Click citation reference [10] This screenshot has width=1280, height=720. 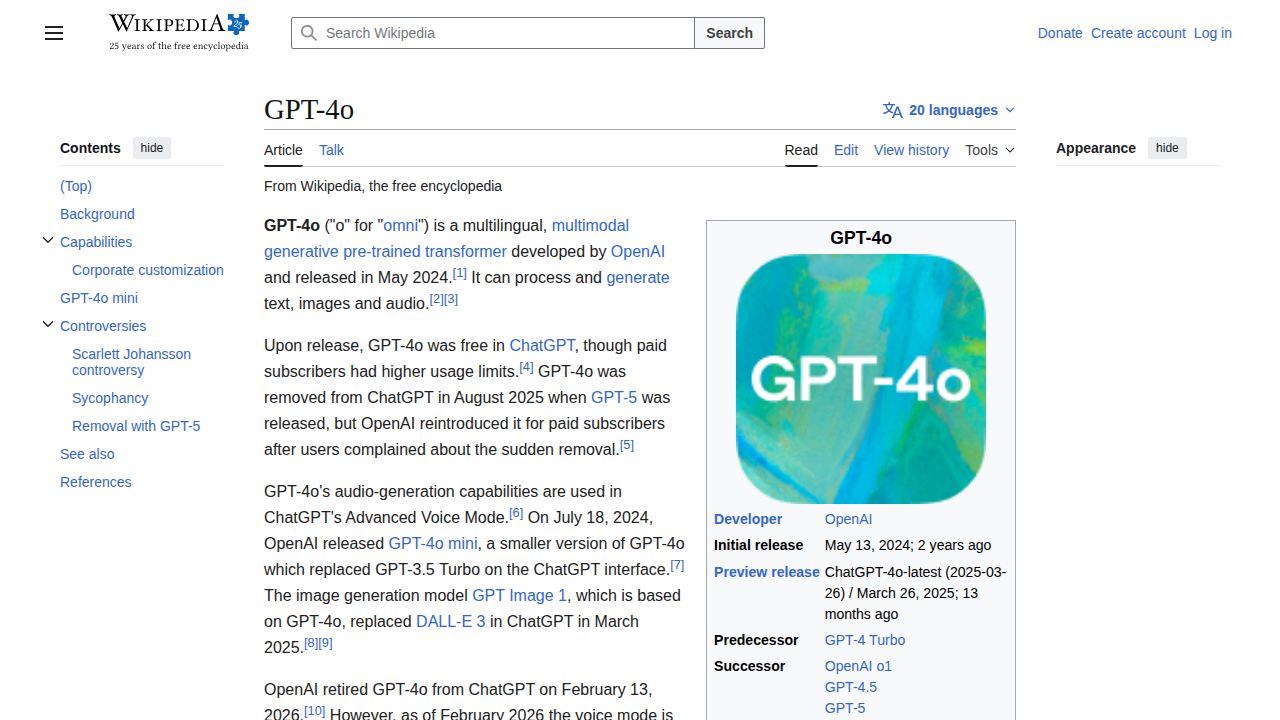[x=315, y=710]
